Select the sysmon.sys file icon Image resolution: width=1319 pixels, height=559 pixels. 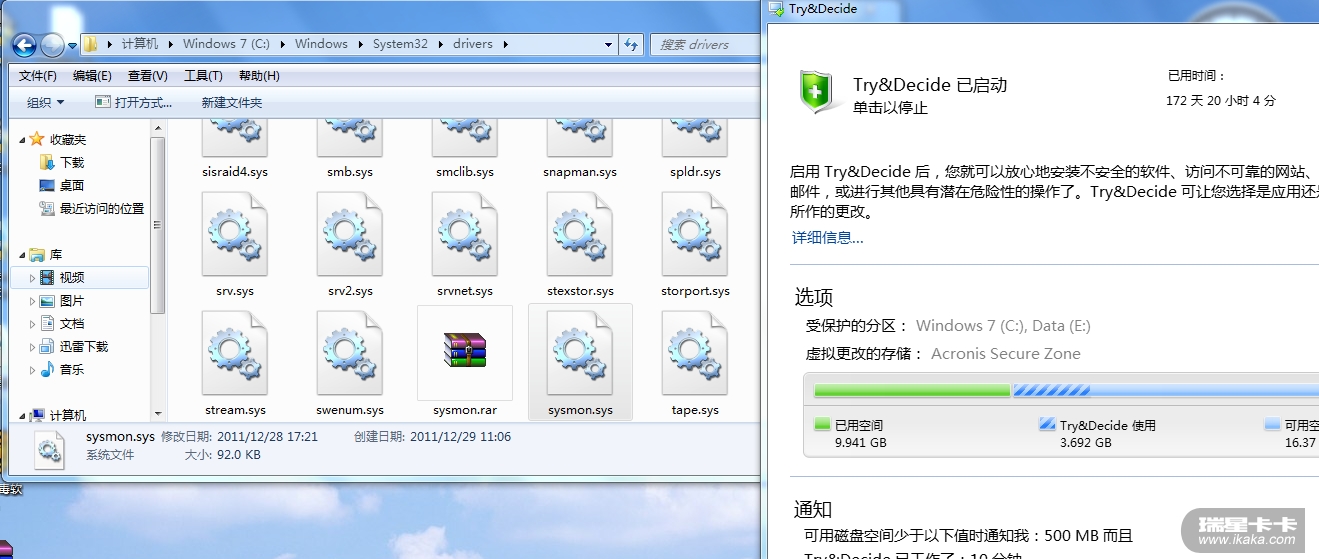[x=580, y=353]
